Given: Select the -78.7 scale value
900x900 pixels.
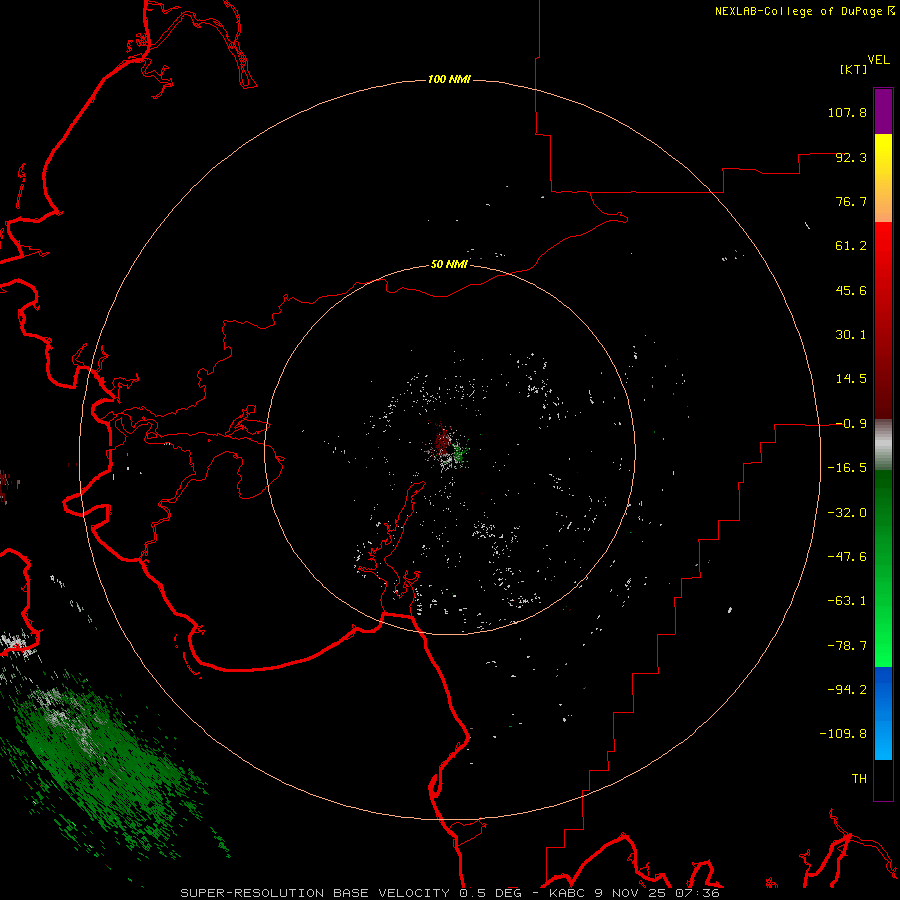Looking at the screenshot, I should [847, 646].
